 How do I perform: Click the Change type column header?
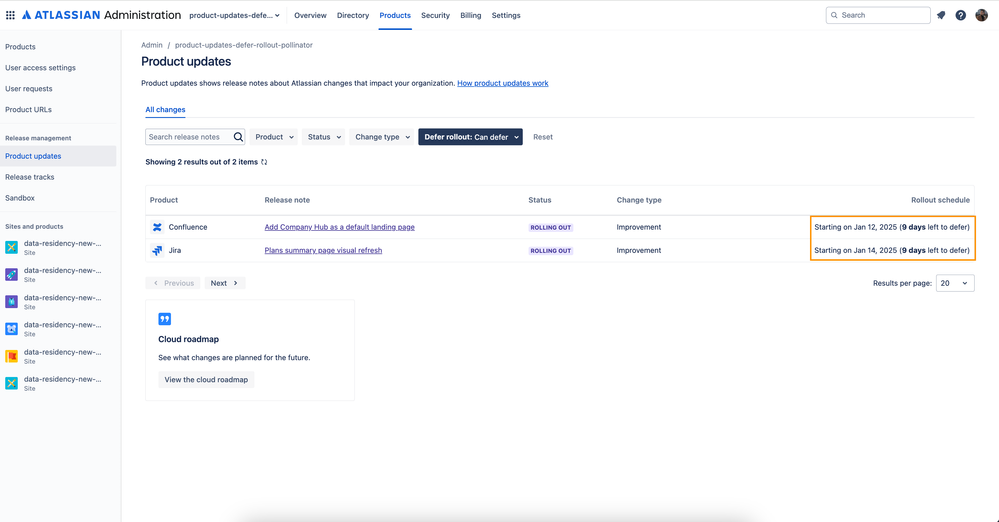click(x=639, y=200)
